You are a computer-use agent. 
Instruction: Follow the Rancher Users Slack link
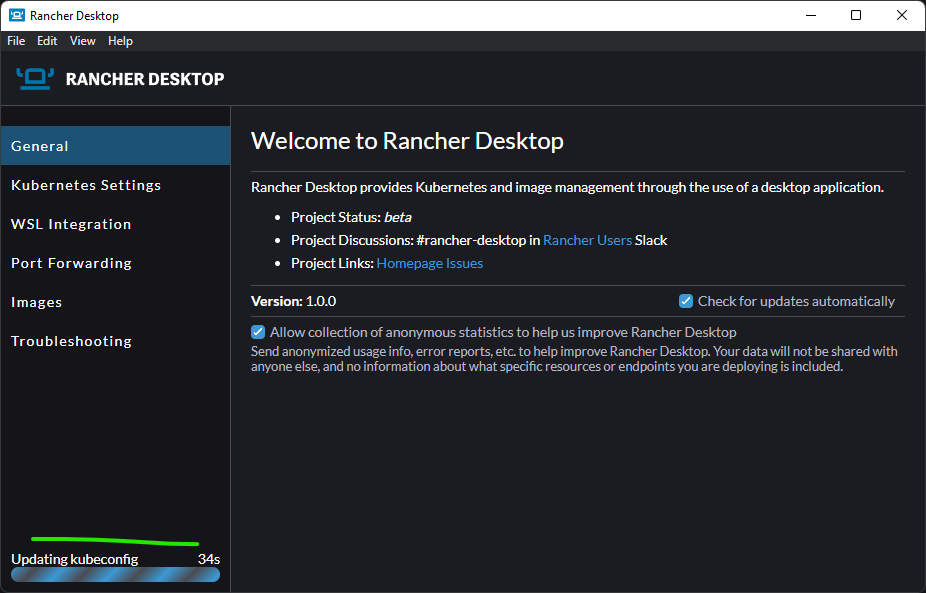(x=587, y=240)
